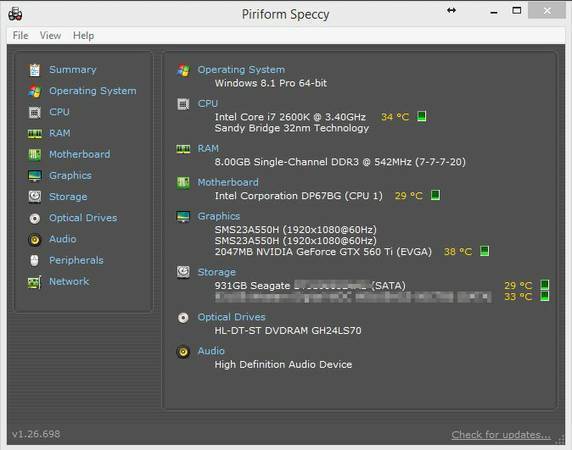The width and height of the screenshot is (572, 450).
Task: Open the Help menu
Action: (84, 35)
